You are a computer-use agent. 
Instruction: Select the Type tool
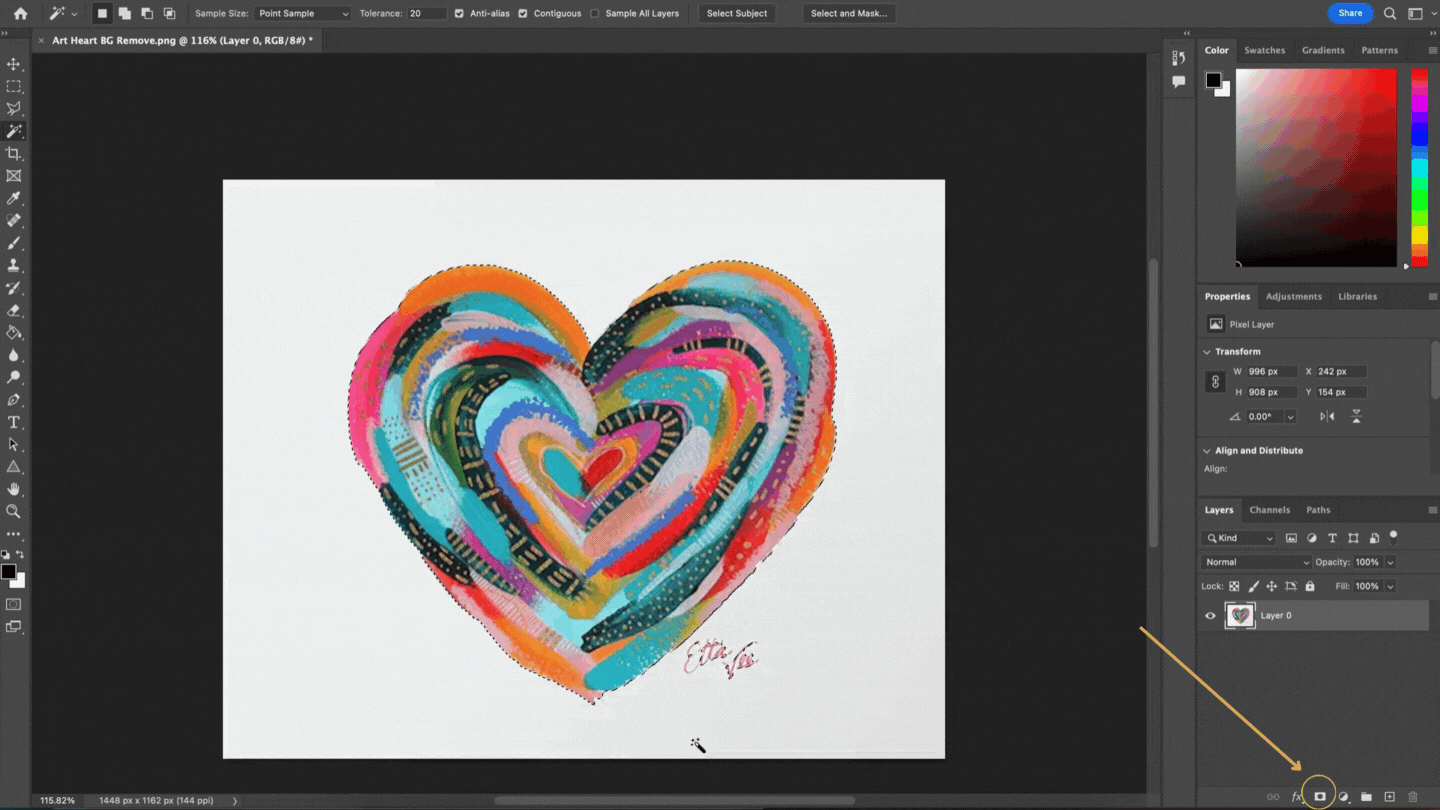(14, 422)
